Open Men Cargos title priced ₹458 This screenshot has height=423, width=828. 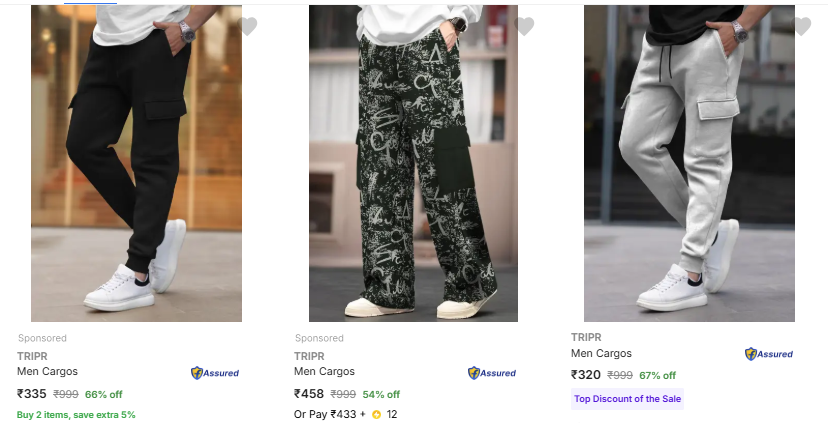point(324,371)
